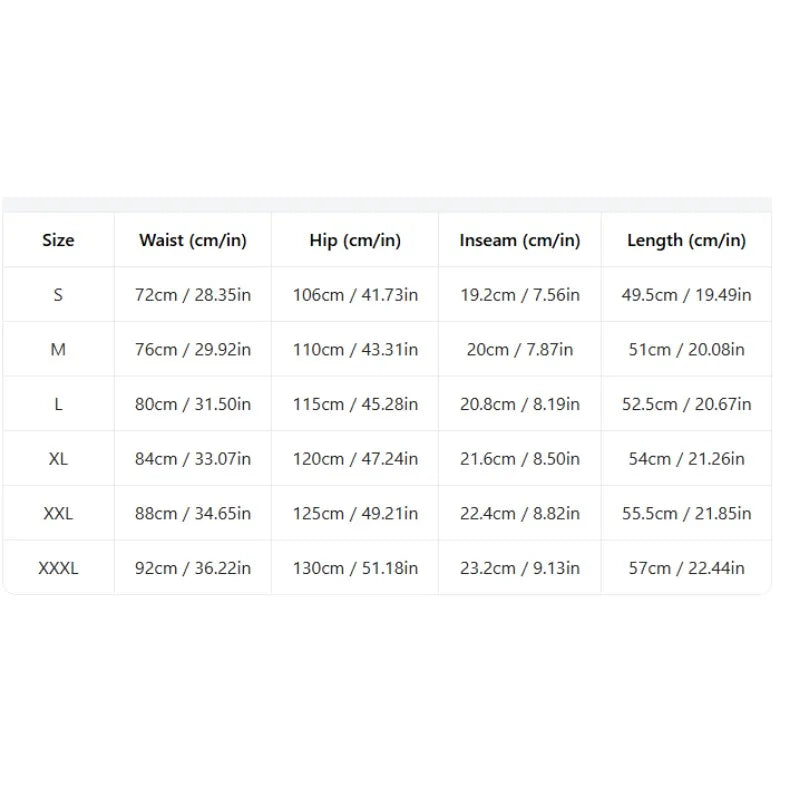This screenshot has height=800, width=800.
Task: Click the 20.8cm / 8.19in inseam cell
Action: click(520, 404)
